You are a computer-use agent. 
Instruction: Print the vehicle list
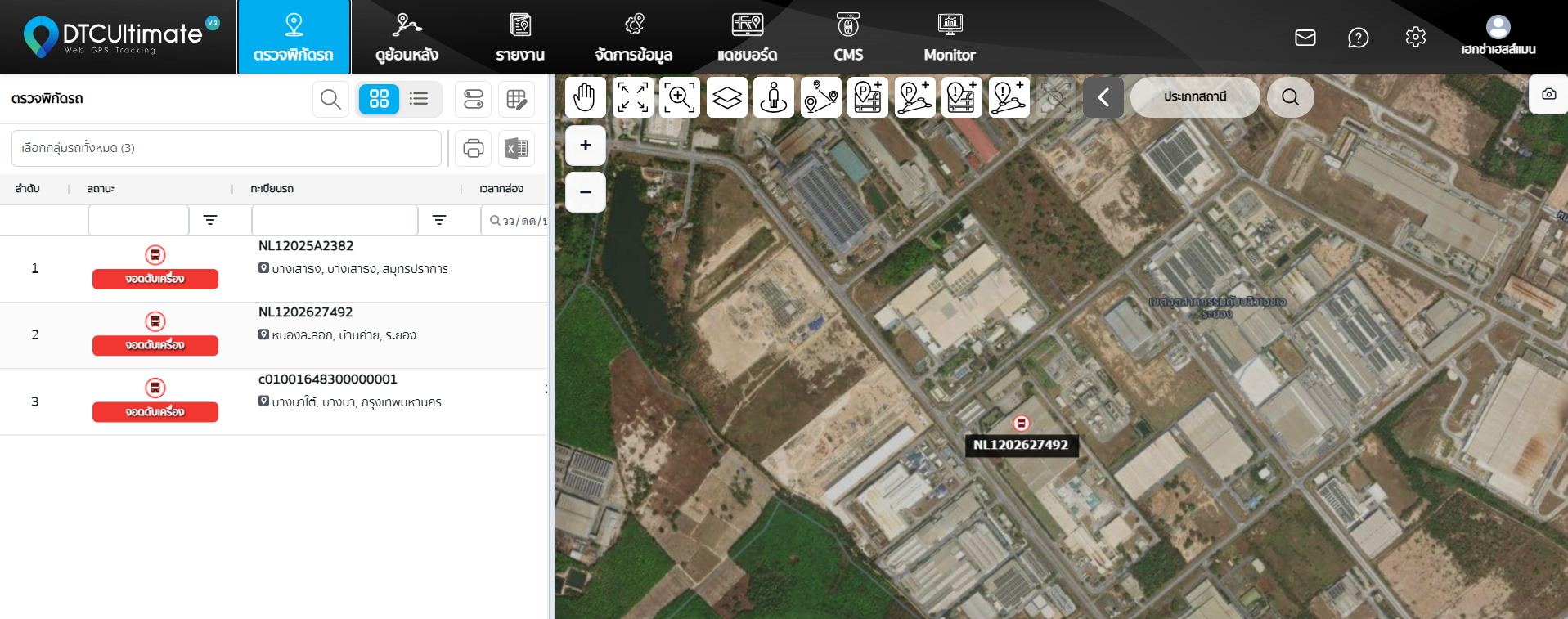(x=474, y=148)
